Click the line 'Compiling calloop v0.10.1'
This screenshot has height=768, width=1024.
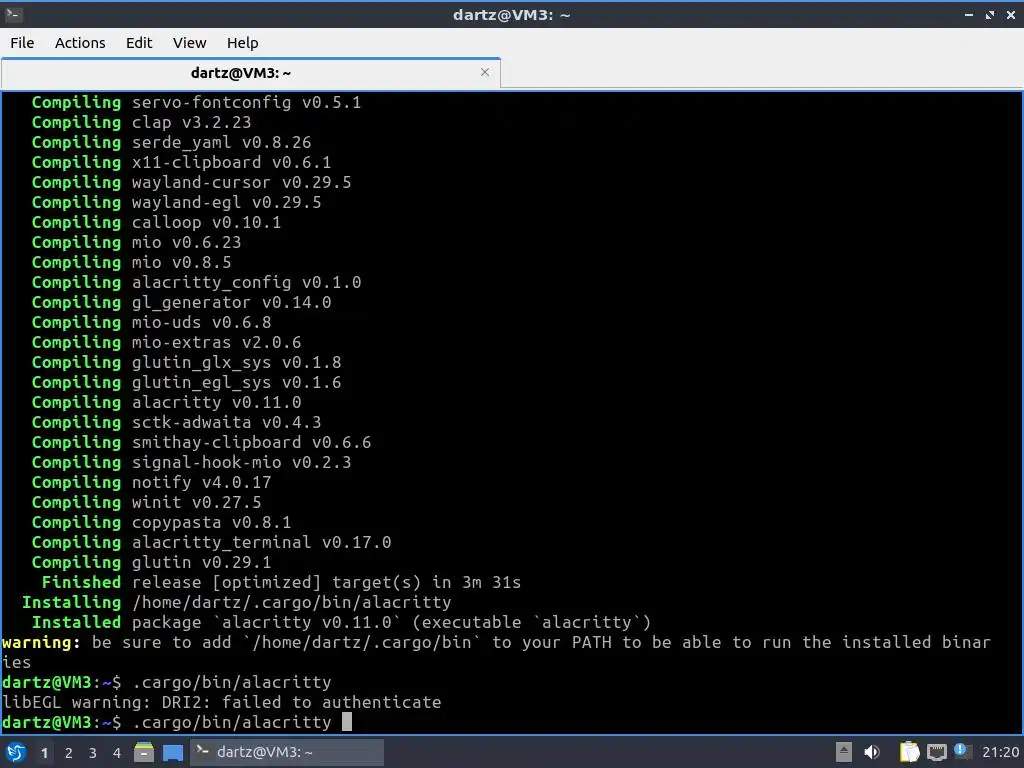point(156,222)
